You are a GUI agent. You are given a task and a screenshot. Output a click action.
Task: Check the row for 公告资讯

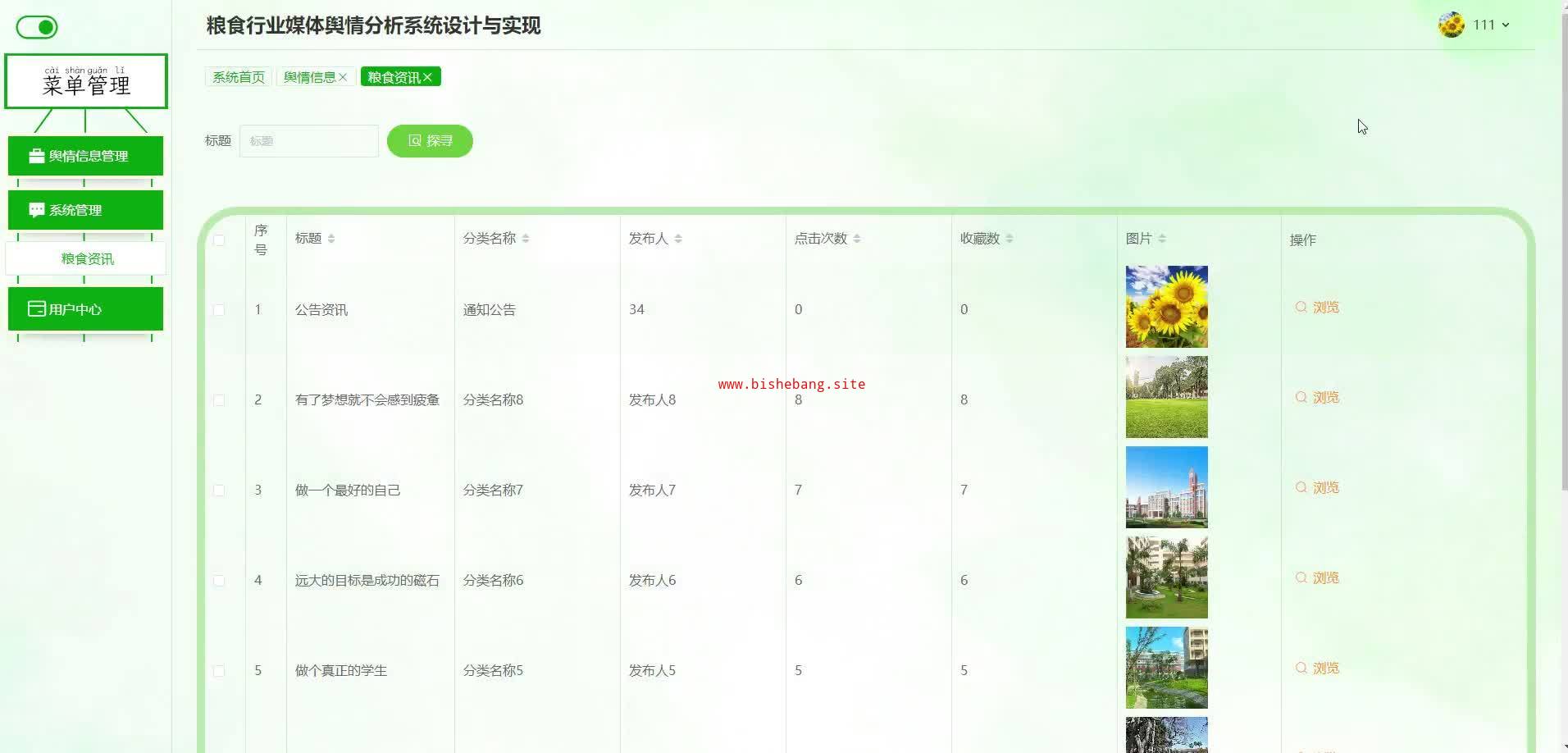click(219, 310)
